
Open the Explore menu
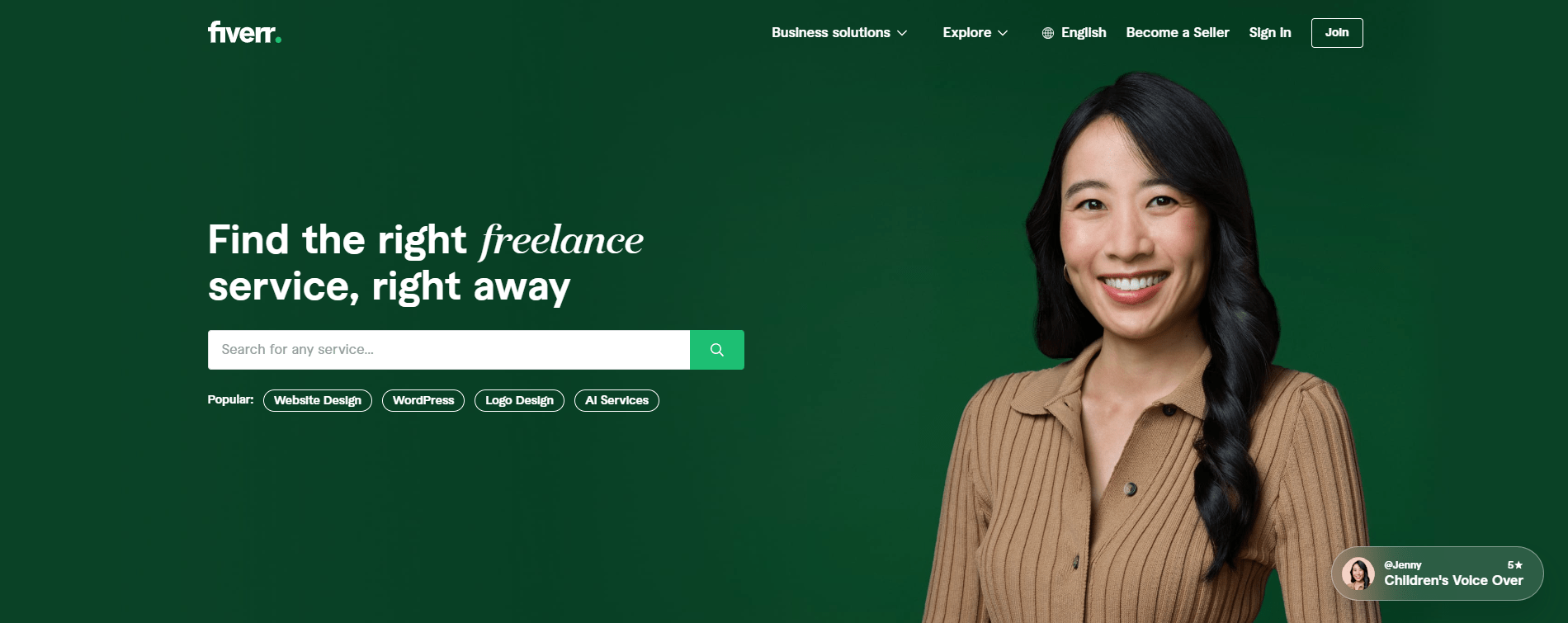[975, 33]
